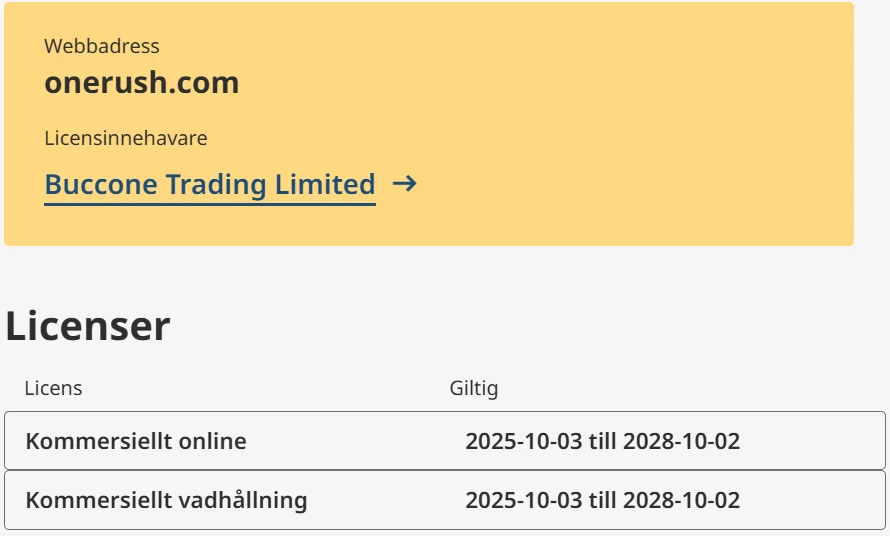Click the Licens column header
Screen dimensions: 890x536
tap(53, 388)
